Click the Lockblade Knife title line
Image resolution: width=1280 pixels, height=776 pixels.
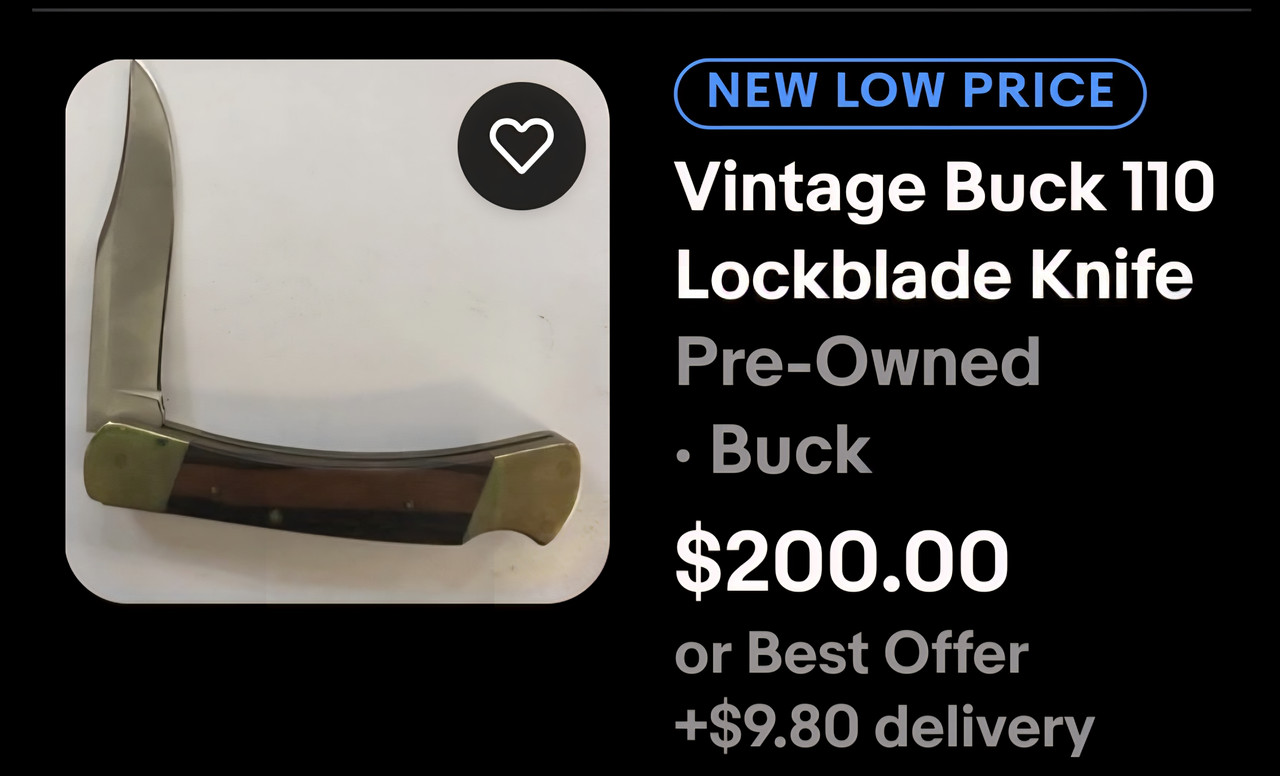934,275
